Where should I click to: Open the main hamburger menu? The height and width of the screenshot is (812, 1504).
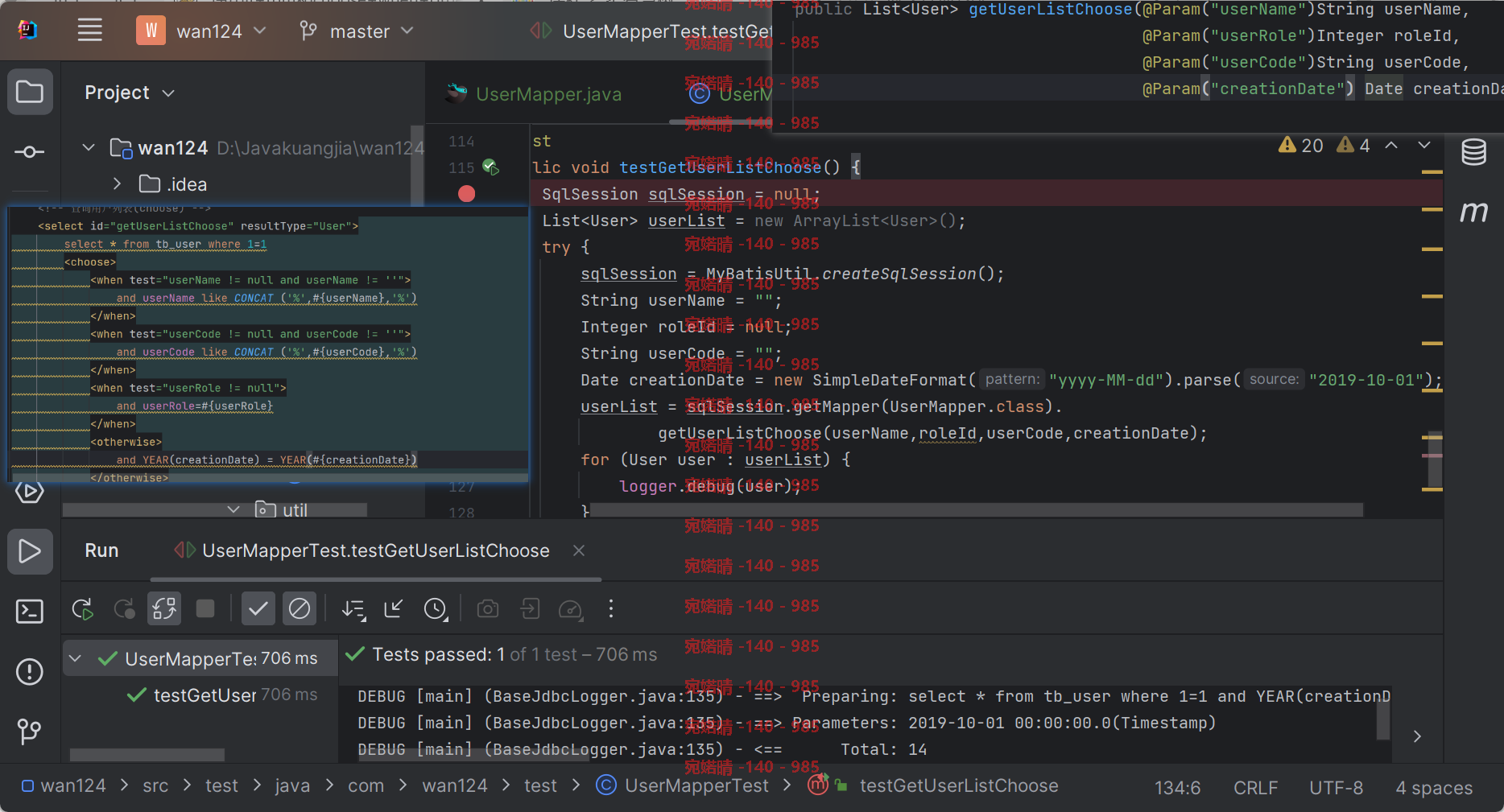tap(89, 31)
